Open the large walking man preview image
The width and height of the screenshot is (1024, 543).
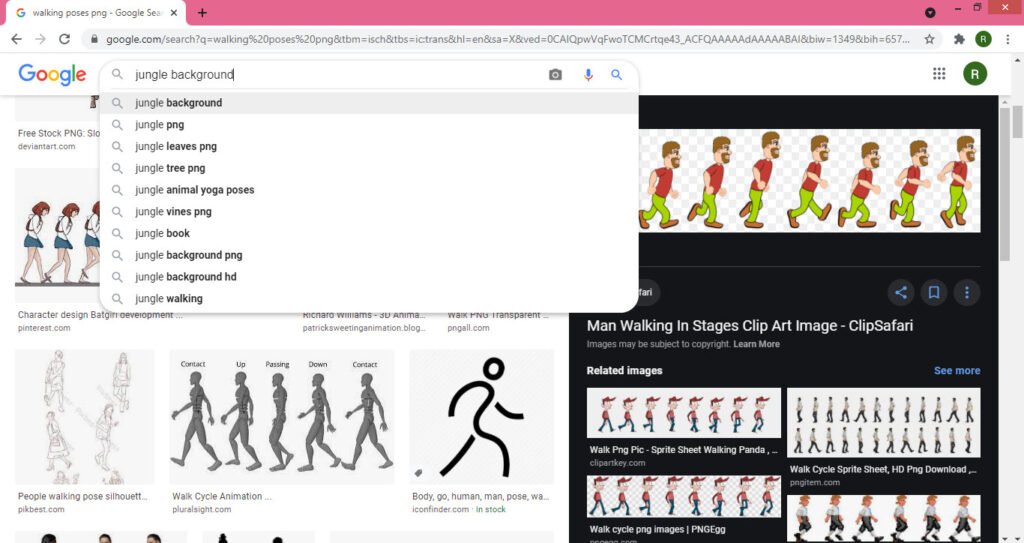click(809, 180)
